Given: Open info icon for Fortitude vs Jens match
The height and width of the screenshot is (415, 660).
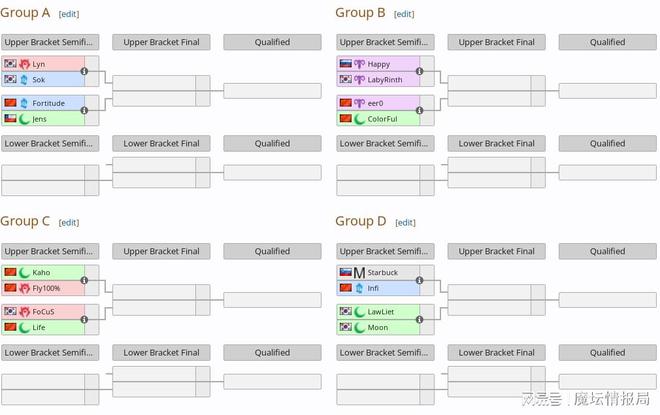Looking at the screenshot, I should point(84,110).
